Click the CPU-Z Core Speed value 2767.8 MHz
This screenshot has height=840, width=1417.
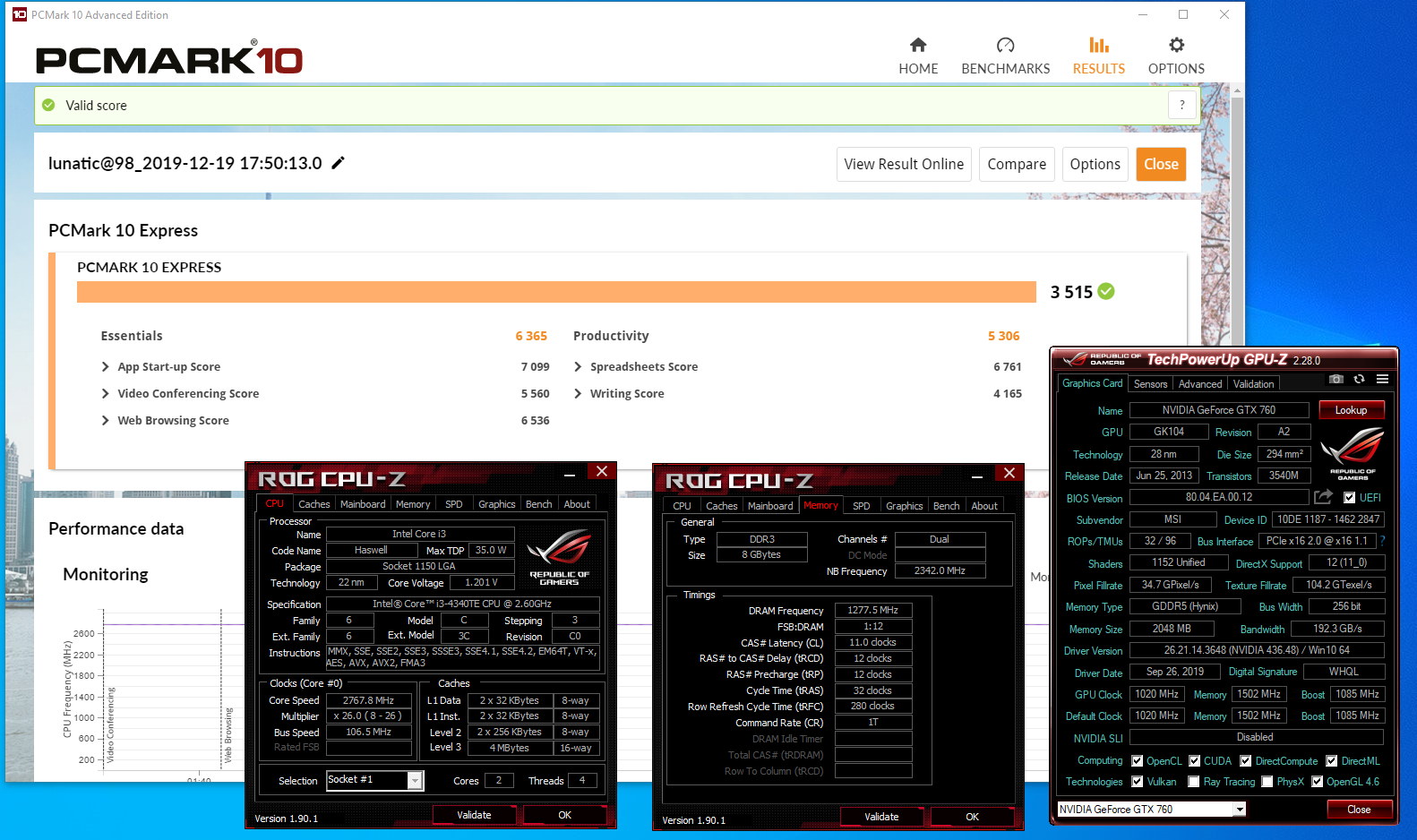pos(368,700)
